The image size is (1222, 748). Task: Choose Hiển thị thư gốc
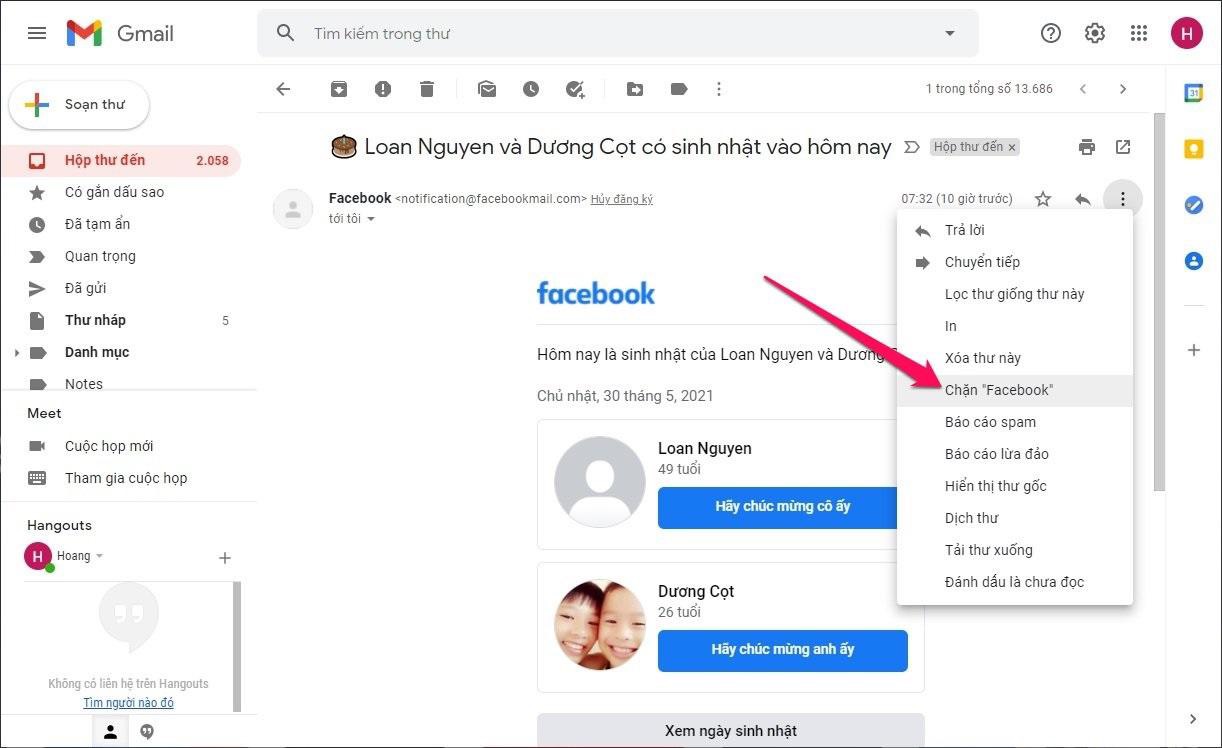(x=1015, y=486)
